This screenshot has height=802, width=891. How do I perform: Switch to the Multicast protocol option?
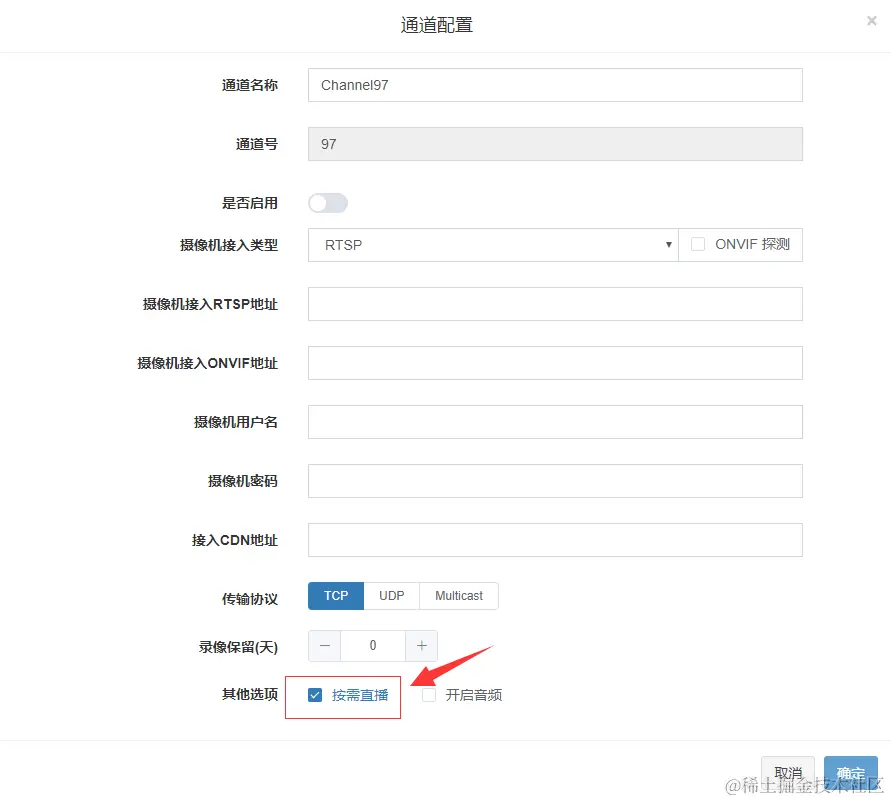click(x=458, y=595)
